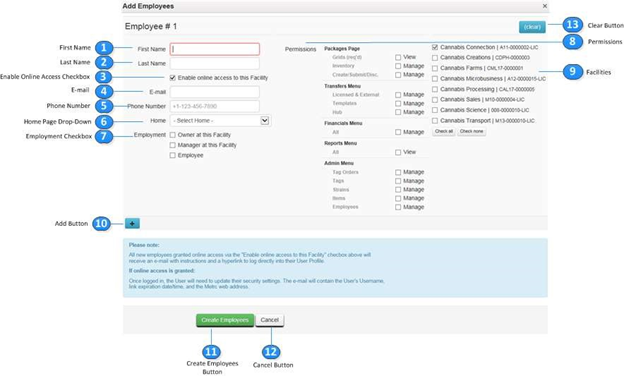Check View for Packages Grids
The image size is (624, 376).
point(398,57)
